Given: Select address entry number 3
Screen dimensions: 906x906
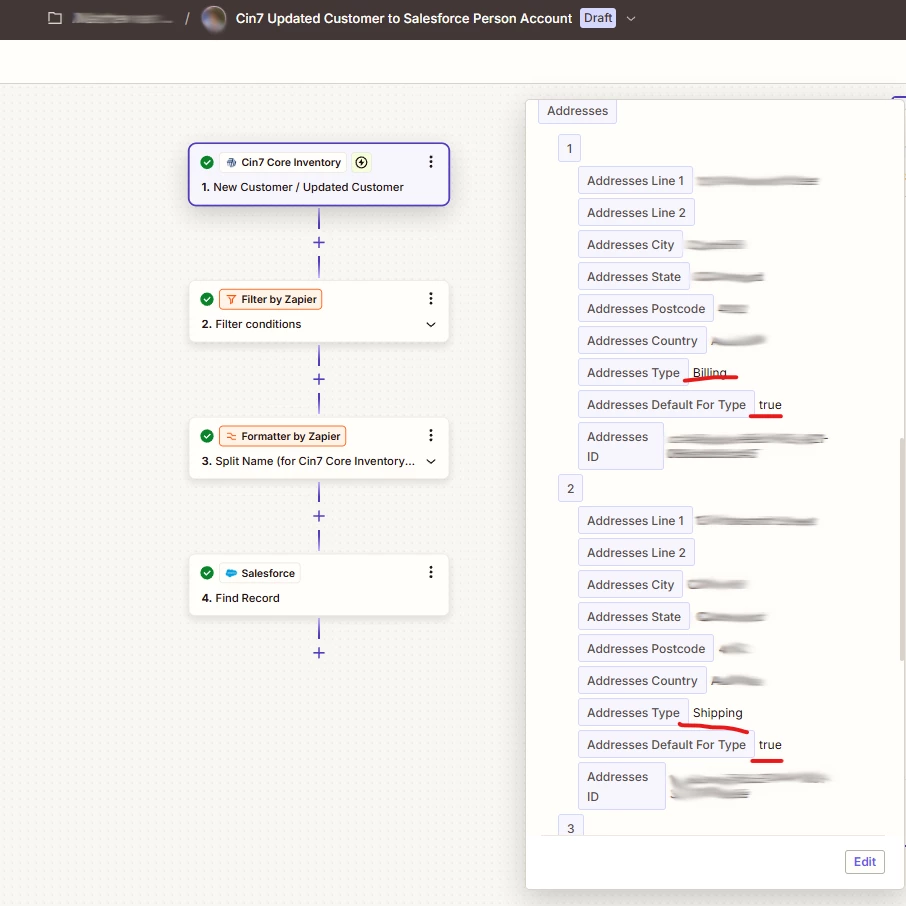Looking at the screenshot, I should click(x=571, y=826).
